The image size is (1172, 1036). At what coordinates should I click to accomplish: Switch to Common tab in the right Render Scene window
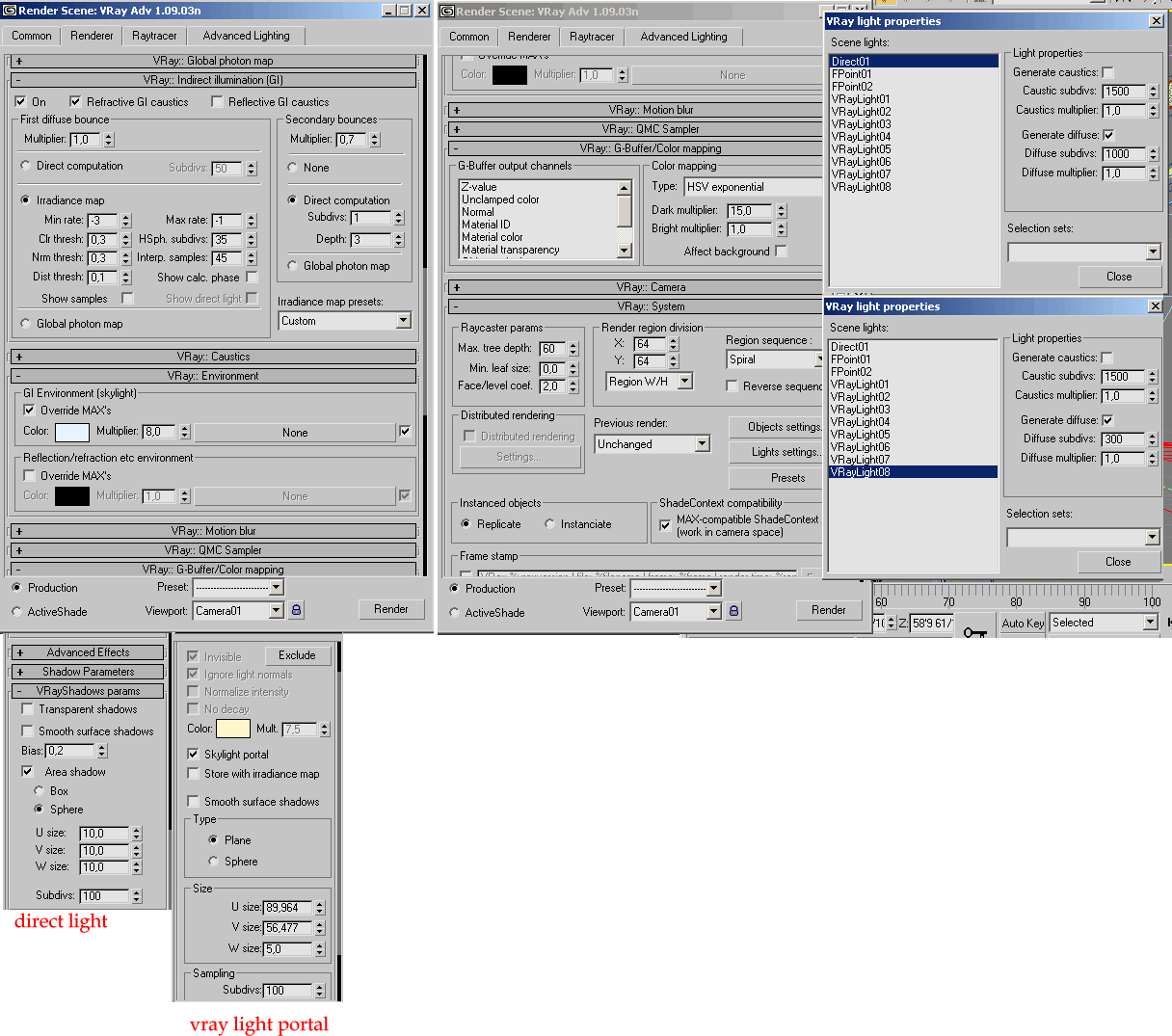click(469, 37)
